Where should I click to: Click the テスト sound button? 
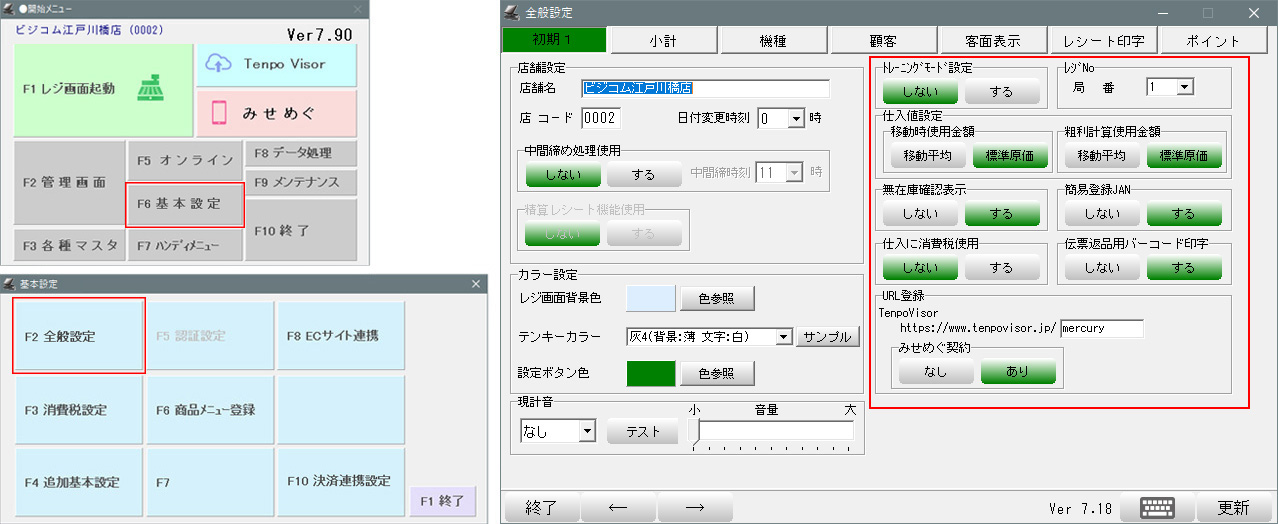642,431
